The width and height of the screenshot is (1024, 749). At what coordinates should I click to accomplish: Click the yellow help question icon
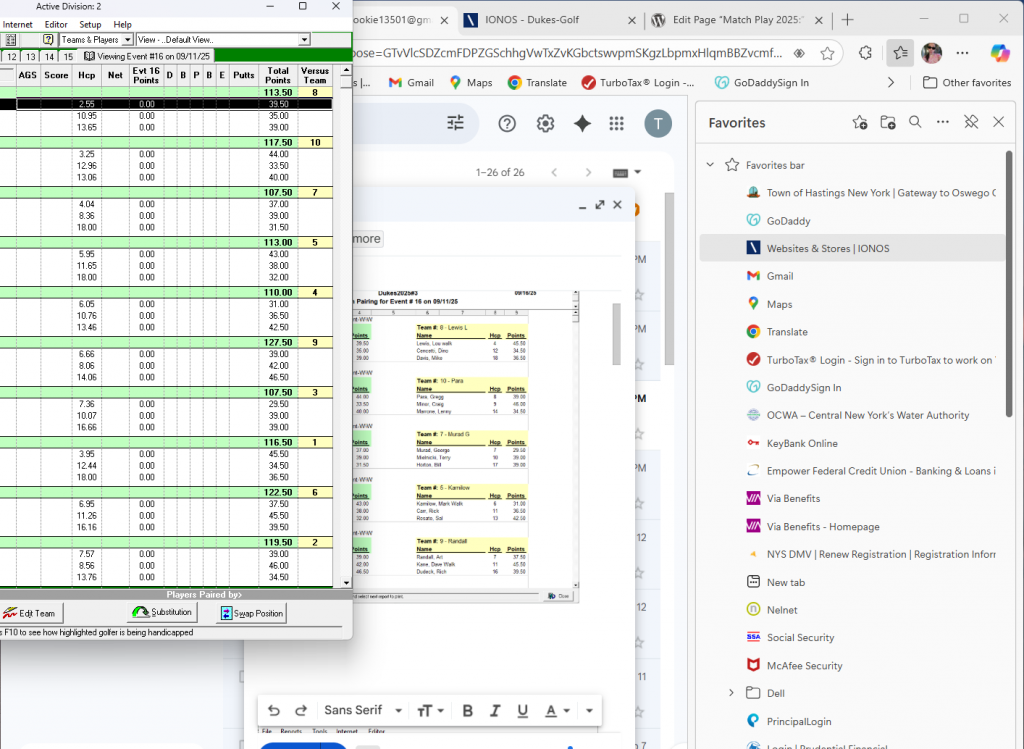47,40
